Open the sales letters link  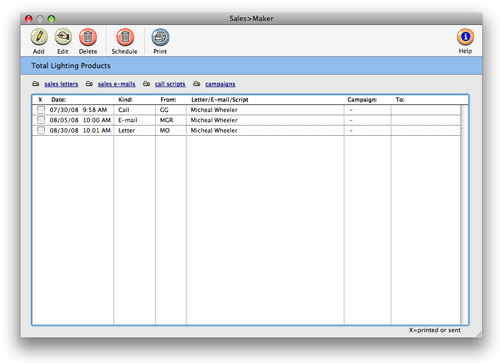click(x=61, y=84)
